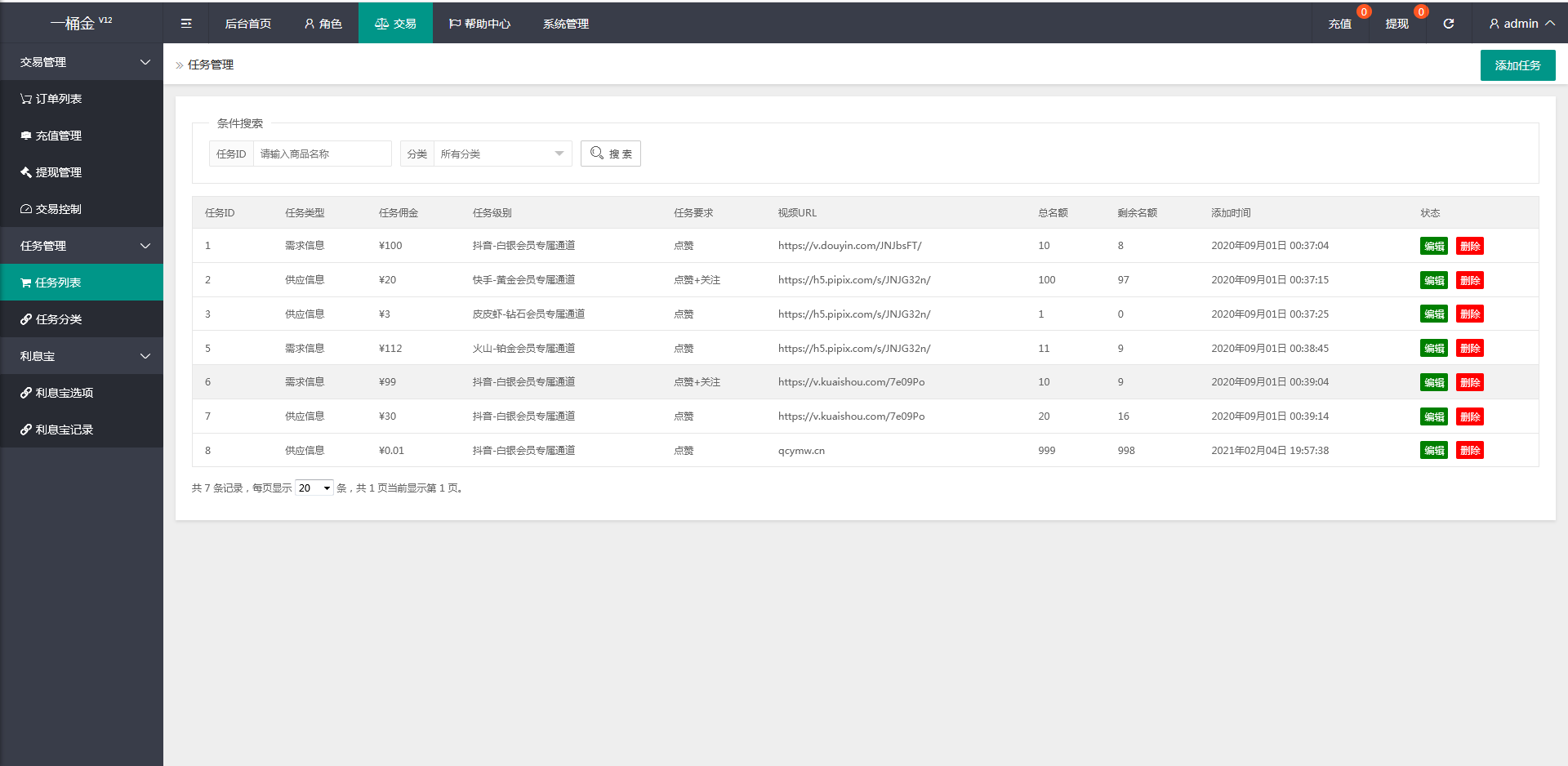Click the user icon beside admin
This screenshot has height=766, width=1568.
pyautogui.click(x=1494, y=24)
